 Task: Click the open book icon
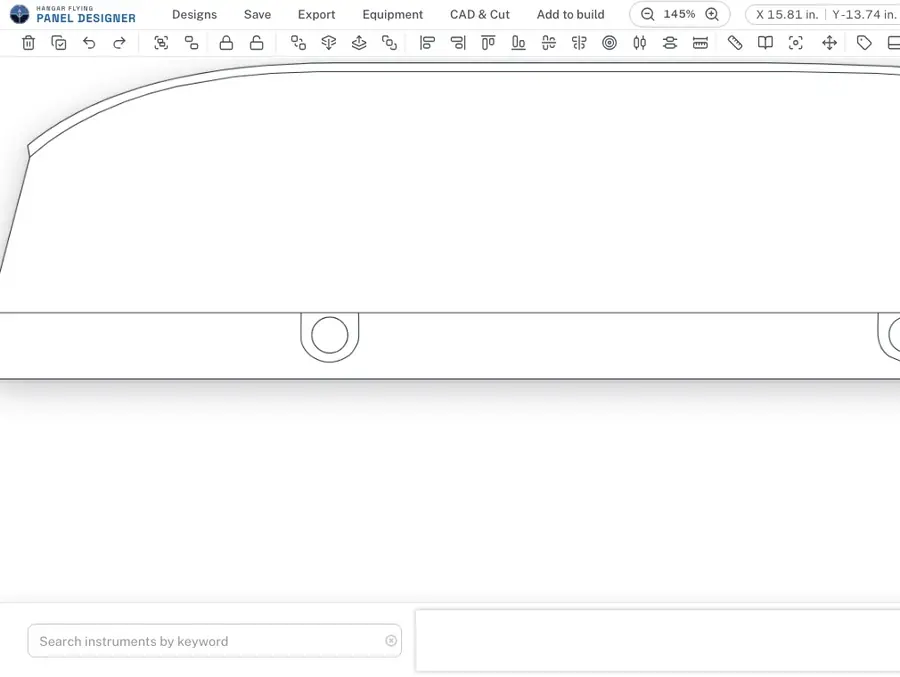[765, 43]
